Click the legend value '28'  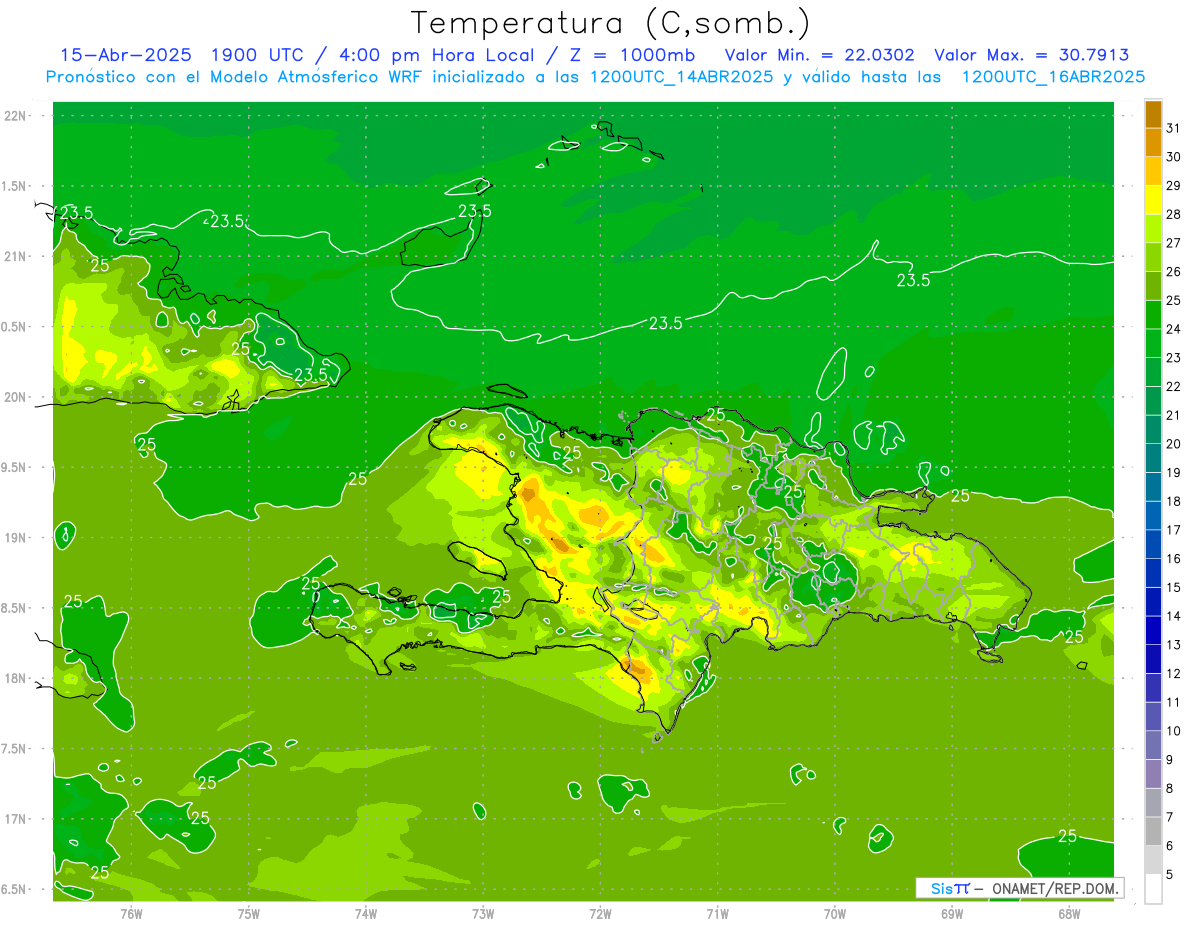coord(1174,214)
